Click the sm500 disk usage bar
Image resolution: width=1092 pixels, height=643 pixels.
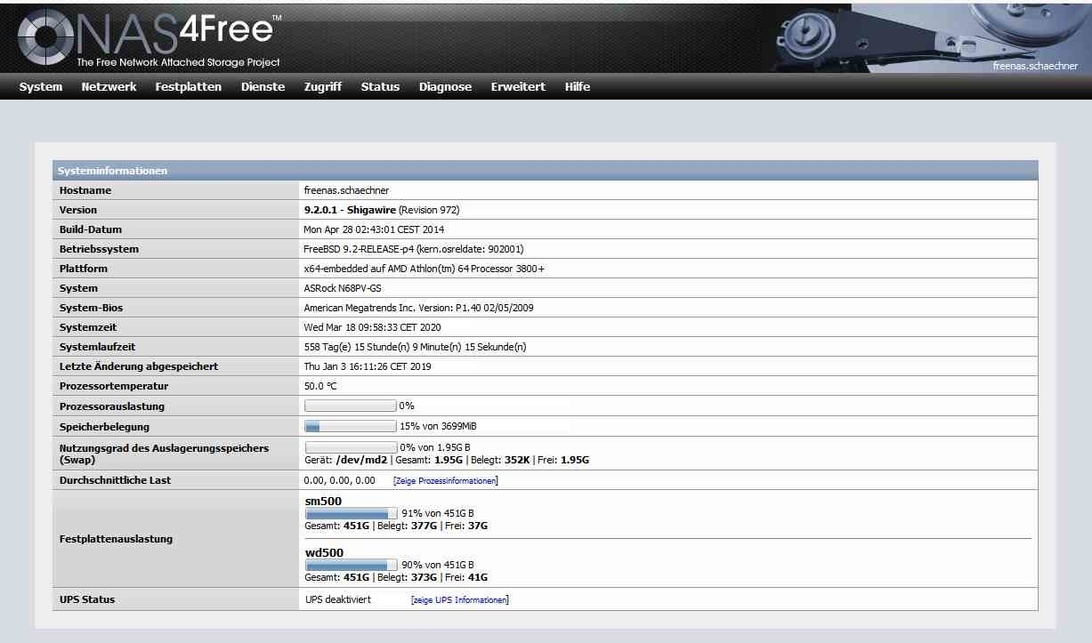pos(350,513)
